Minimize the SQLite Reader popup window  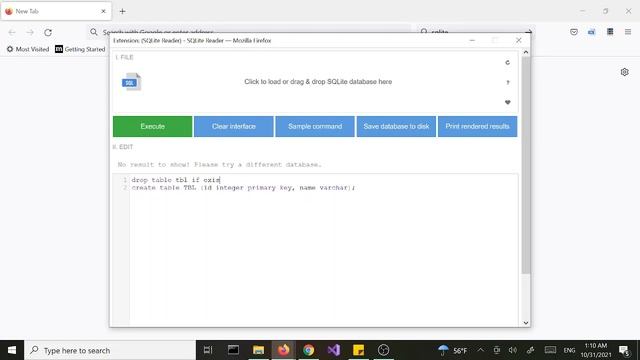click(472, 40)
